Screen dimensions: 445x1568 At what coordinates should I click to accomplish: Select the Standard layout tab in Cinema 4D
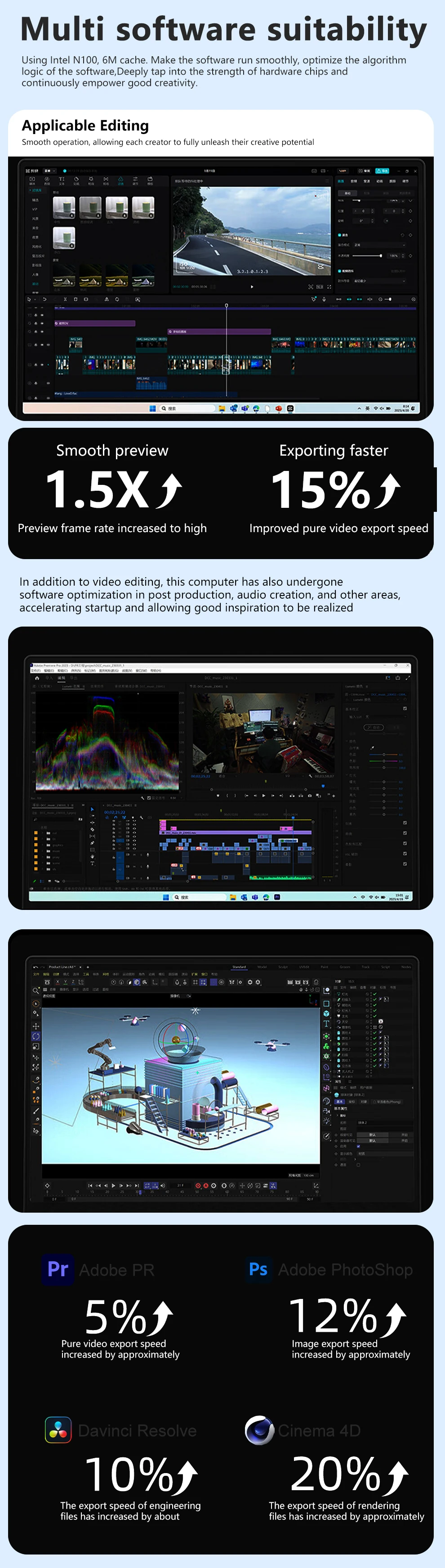[240, 967]
